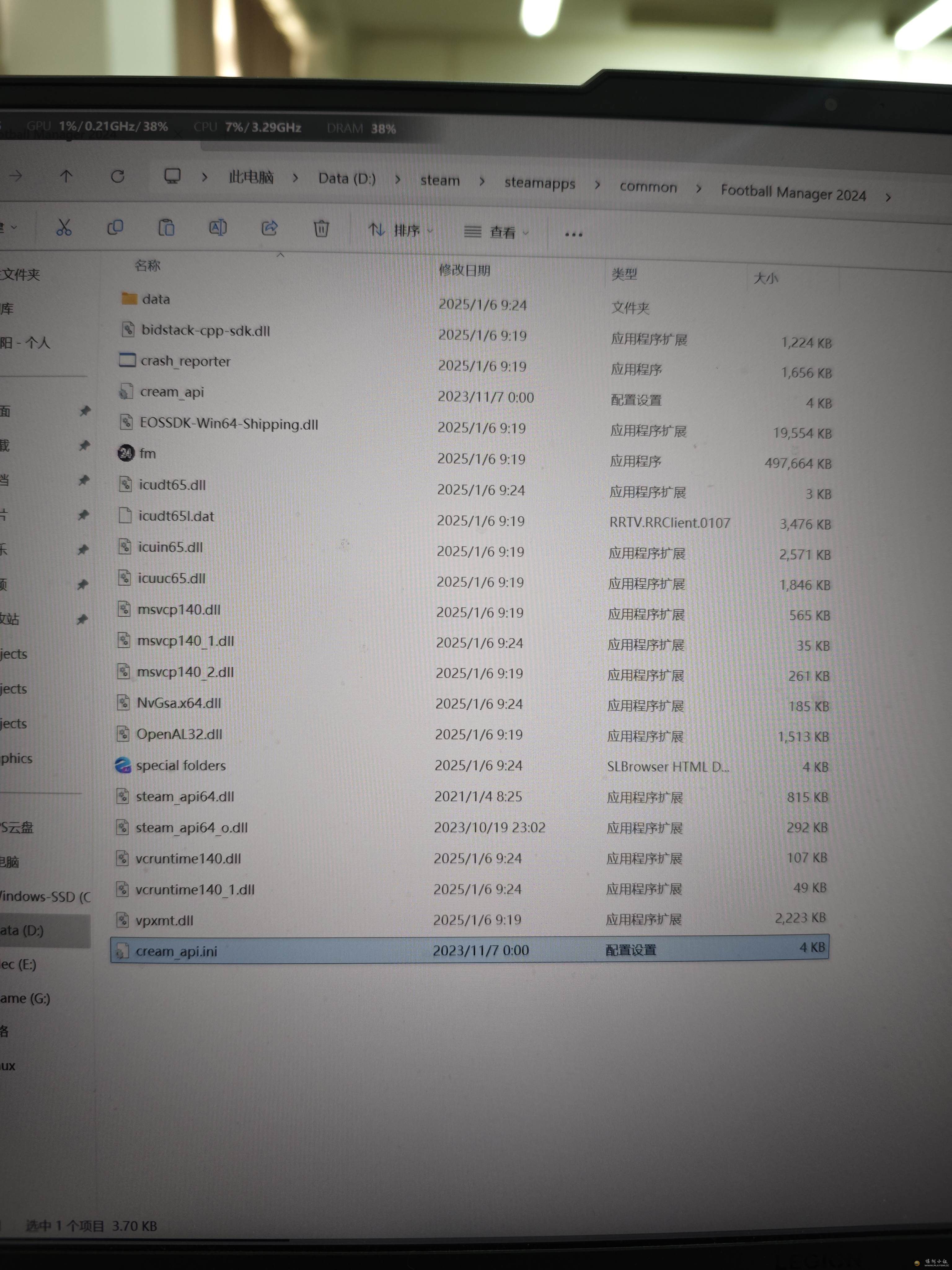Expand chevron after Football Manager 2024
This screenshot has width=952, height=1270.
[888, 198]
